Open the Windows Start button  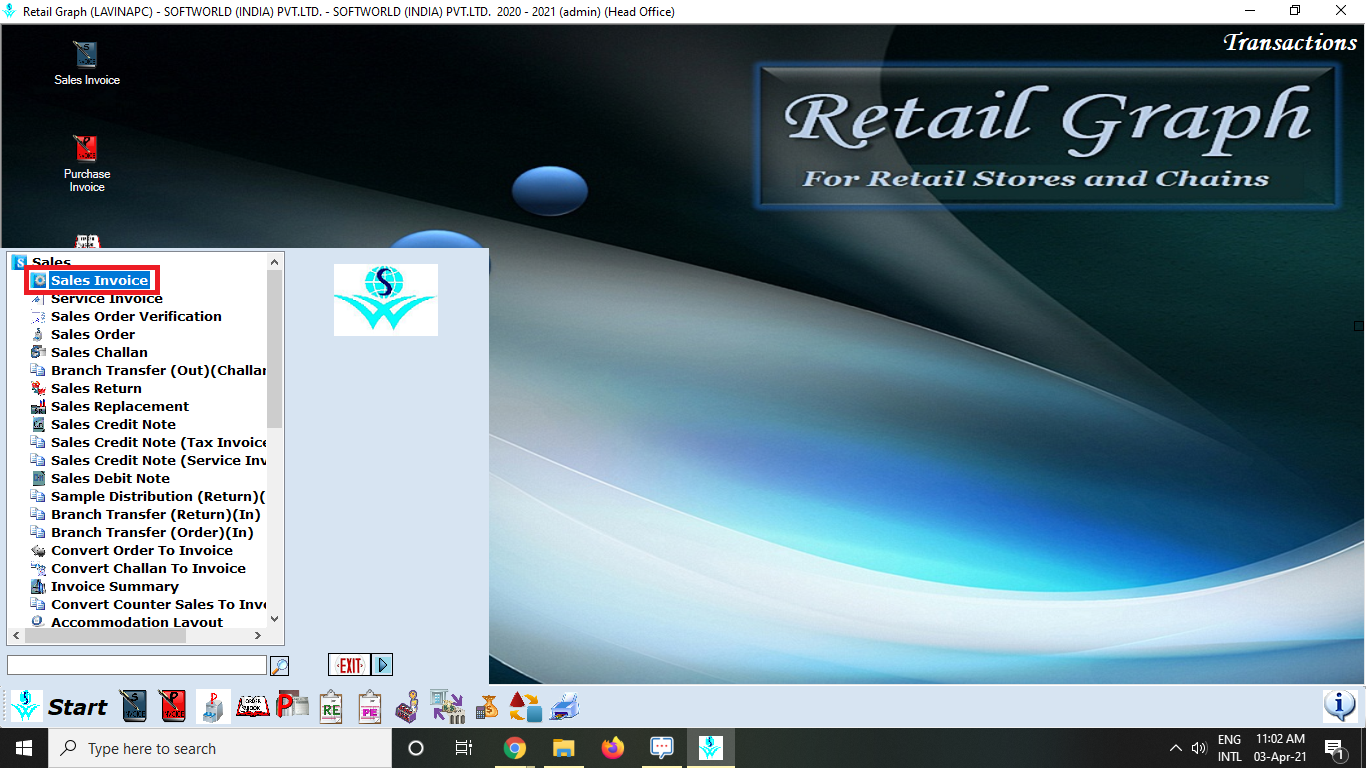coord(24,748)
